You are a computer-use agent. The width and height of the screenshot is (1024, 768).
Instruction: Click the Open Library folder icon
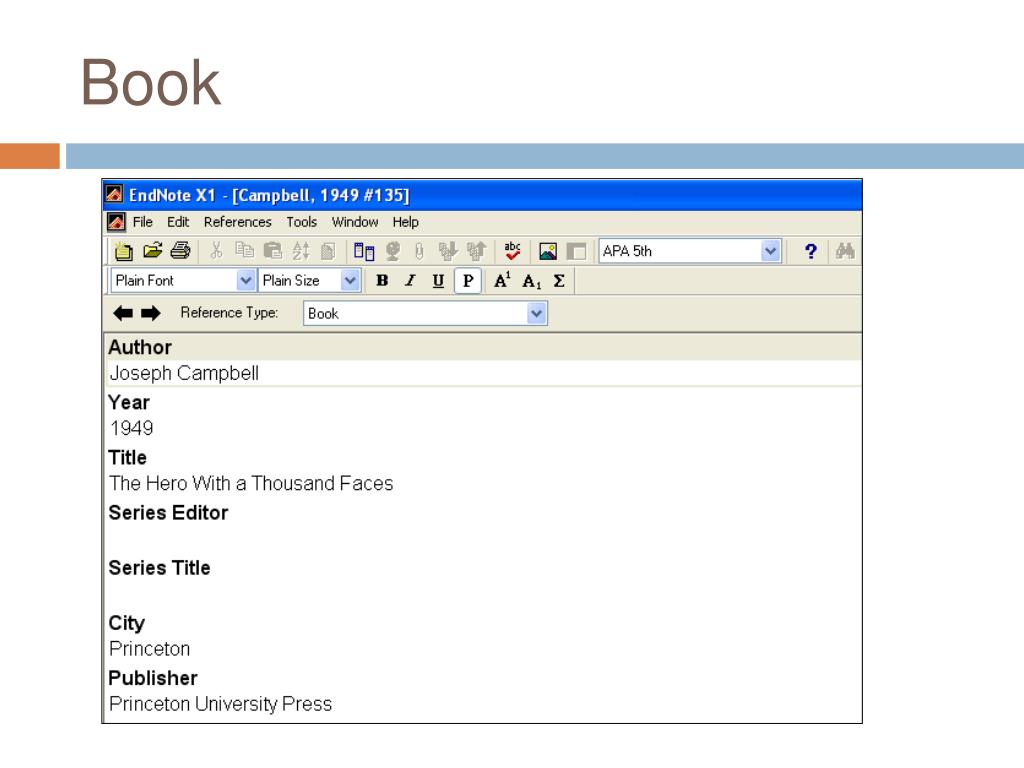coord(152,250)
